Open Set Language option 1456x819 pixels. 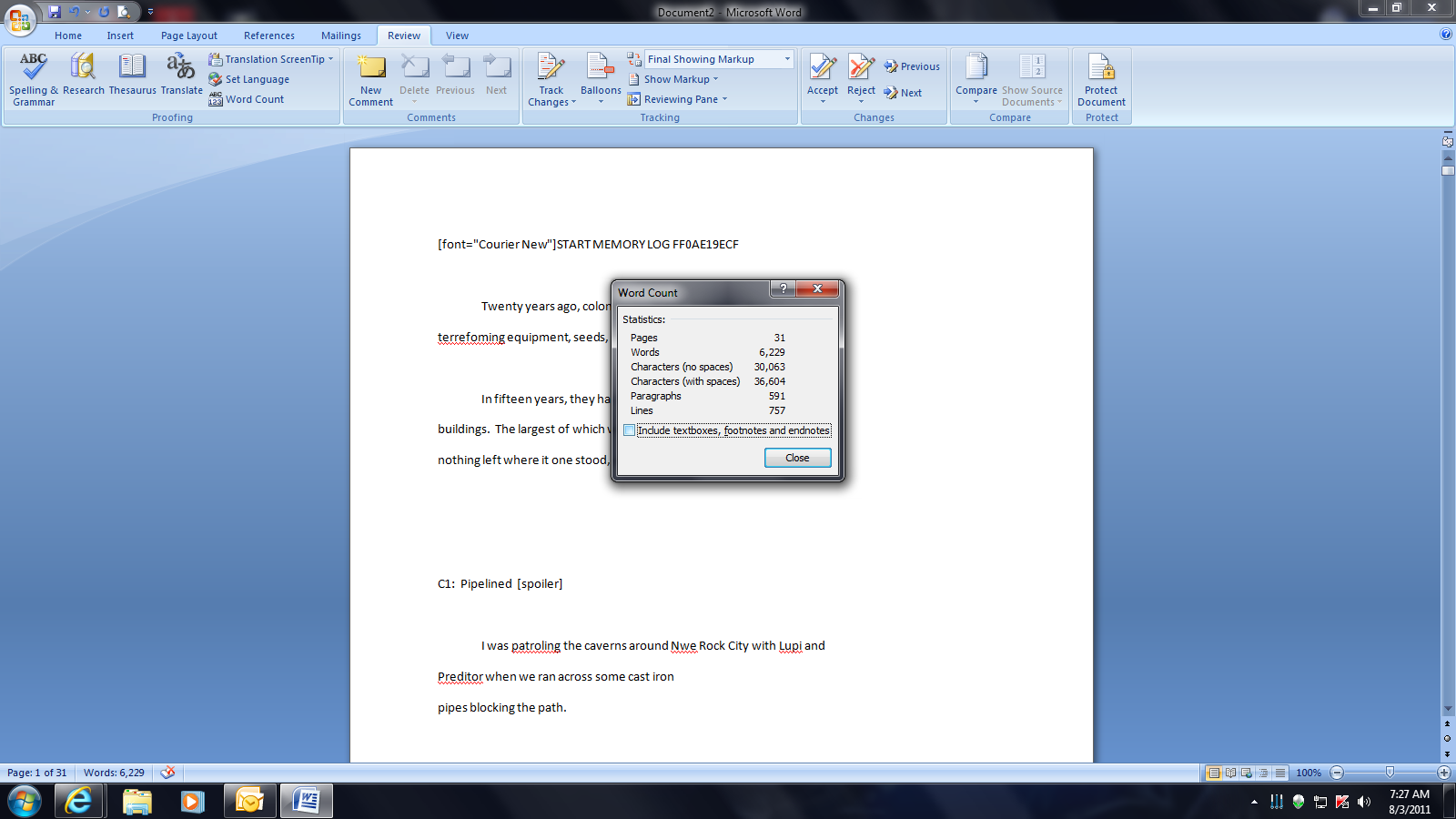[249, 79]
